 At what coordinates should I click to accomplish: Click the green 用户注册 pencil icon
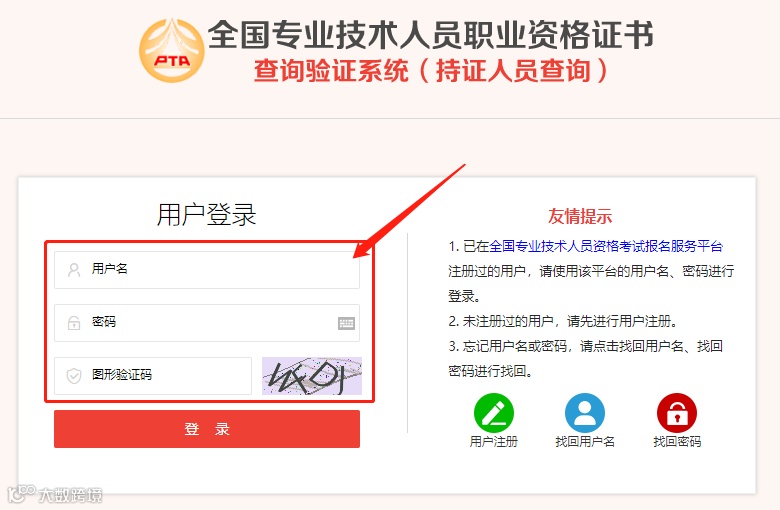(493, 412)
